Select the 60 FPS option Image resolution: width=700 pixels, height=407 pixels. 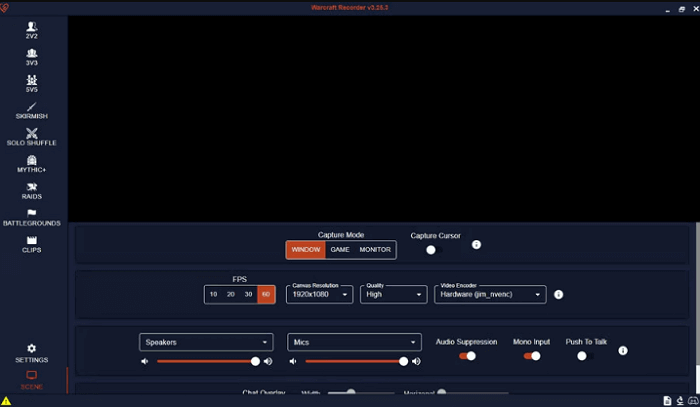click(266, 295)
